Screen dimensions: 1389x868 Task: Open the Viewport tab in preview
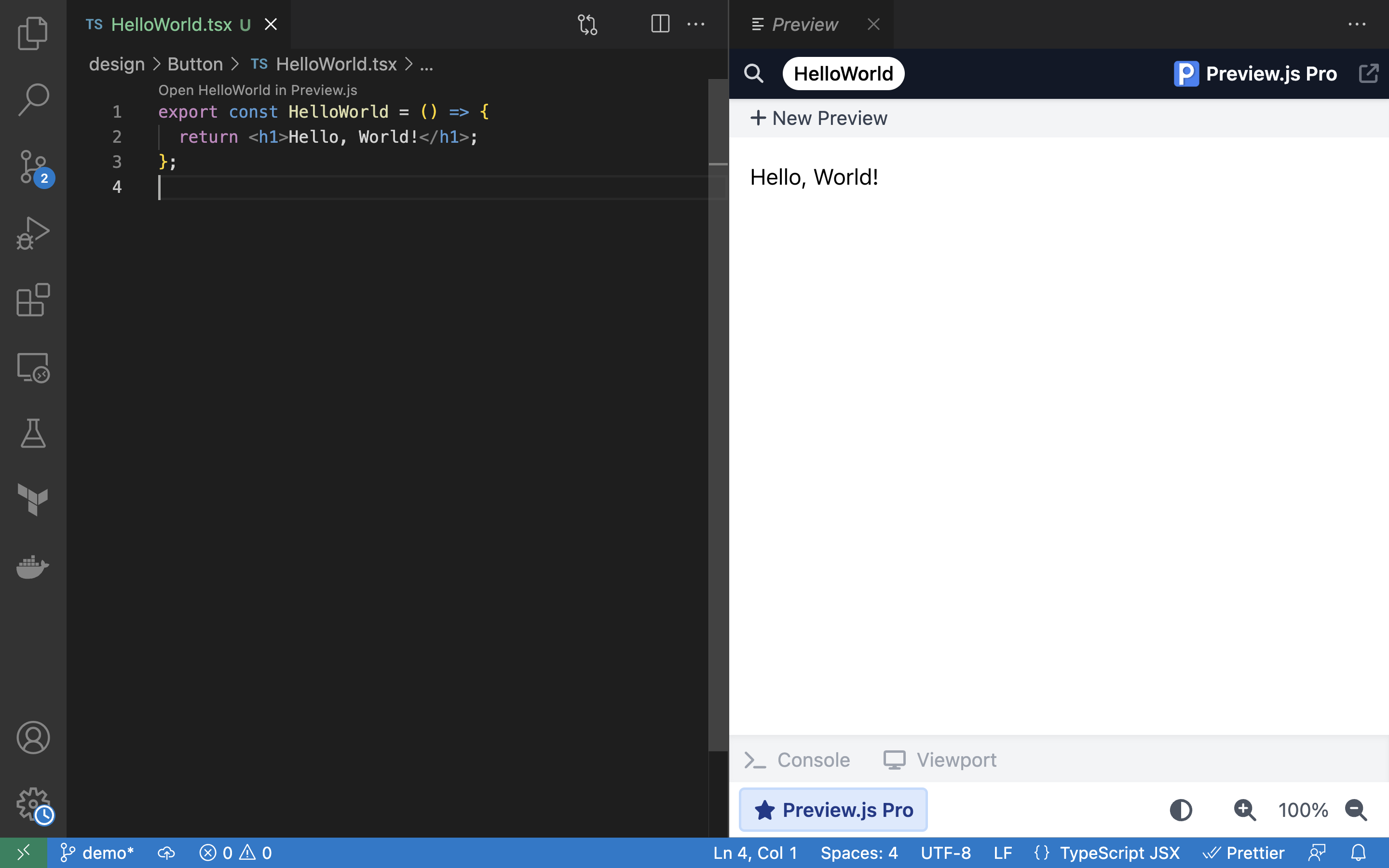(x=940, y=760)
